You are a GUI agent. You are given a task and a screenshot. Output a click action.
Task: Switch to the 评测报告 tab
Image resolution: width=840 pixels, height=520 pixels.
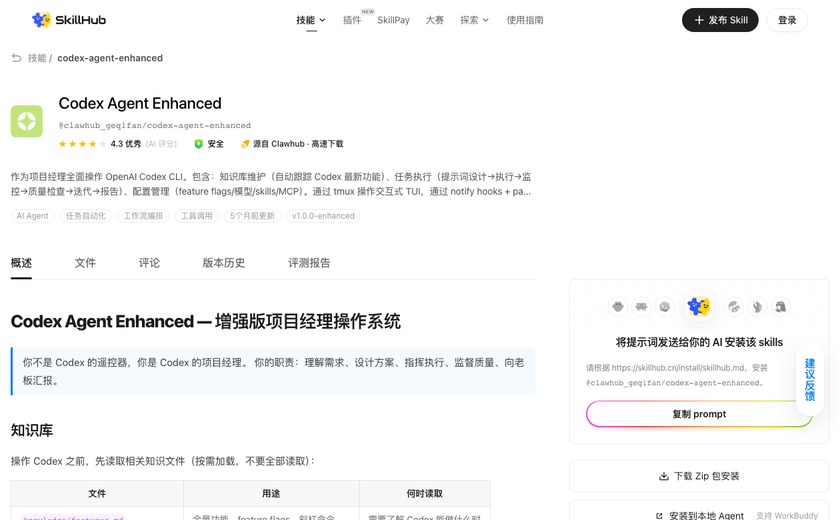click(309, 263)
